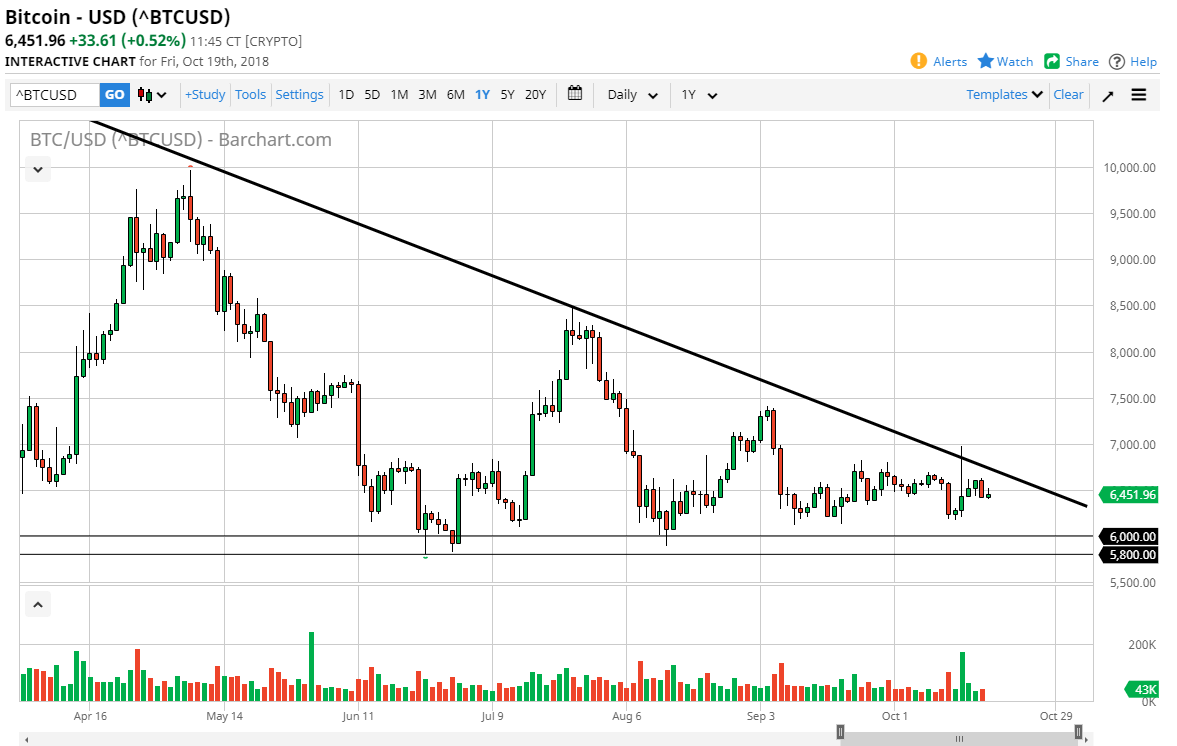Open the Tools menu

250,94
